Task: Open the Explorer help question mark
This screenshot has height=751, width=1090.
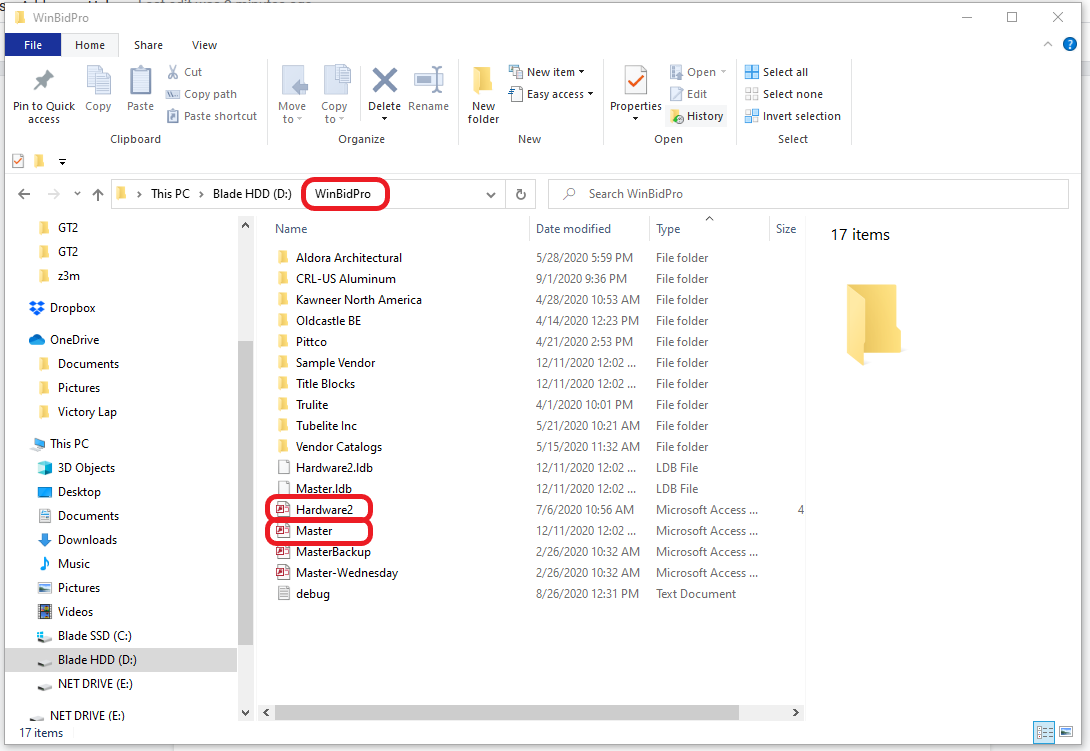Action: tap(1070, 45)
